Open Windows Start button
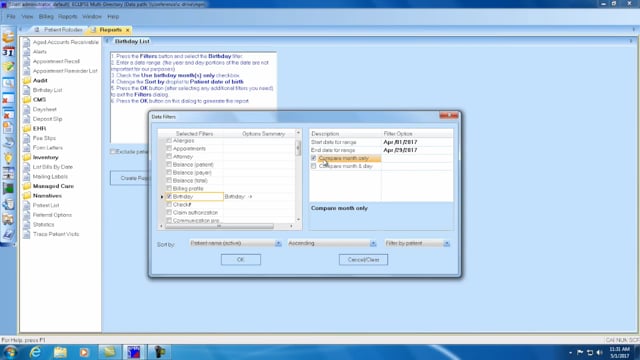Image resolution: width=640 pixels, height=360 pixels. point(10,352)
